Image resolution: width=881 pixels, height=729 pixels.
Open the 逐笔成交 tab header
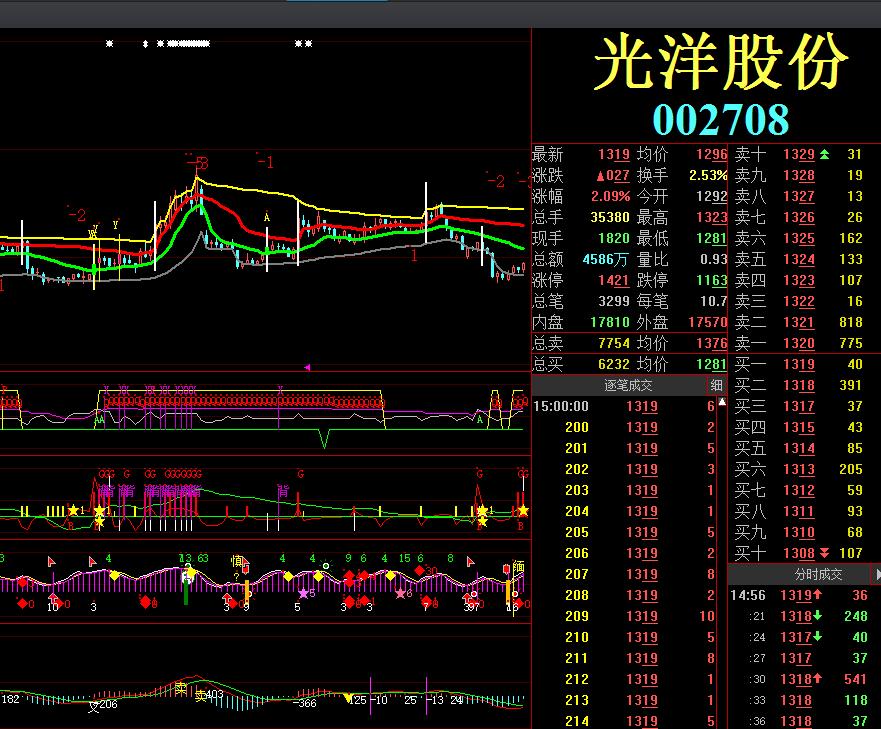(628, 386)
